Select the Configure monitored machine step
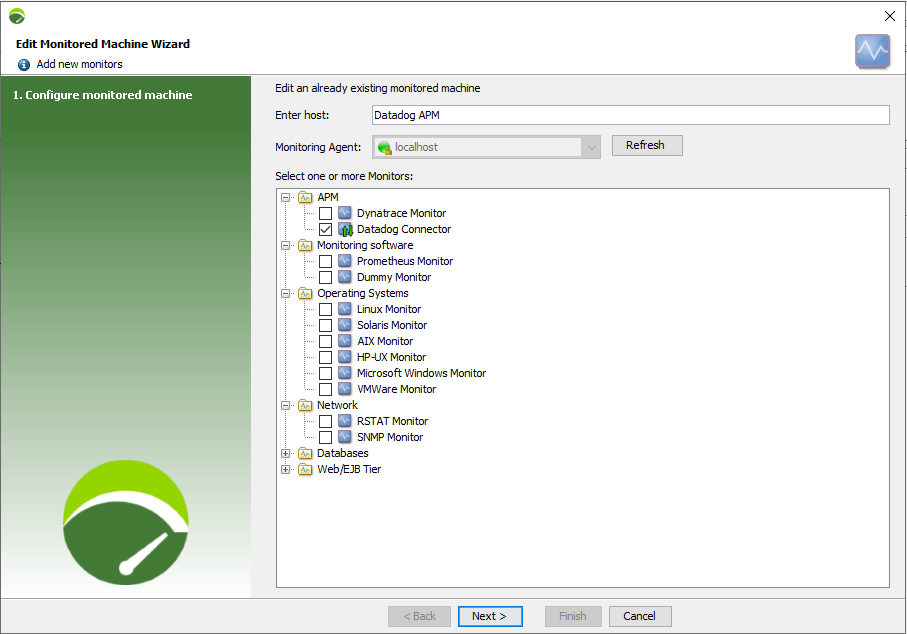The width and height of the screenshot is (907, 634). point(102,95)
